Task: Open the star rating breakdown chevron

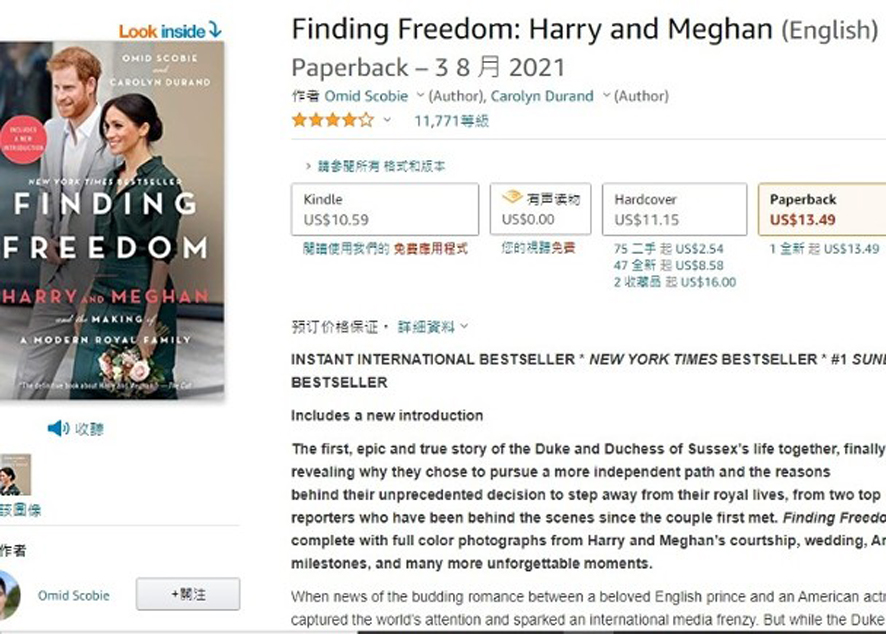Action: 387,120
